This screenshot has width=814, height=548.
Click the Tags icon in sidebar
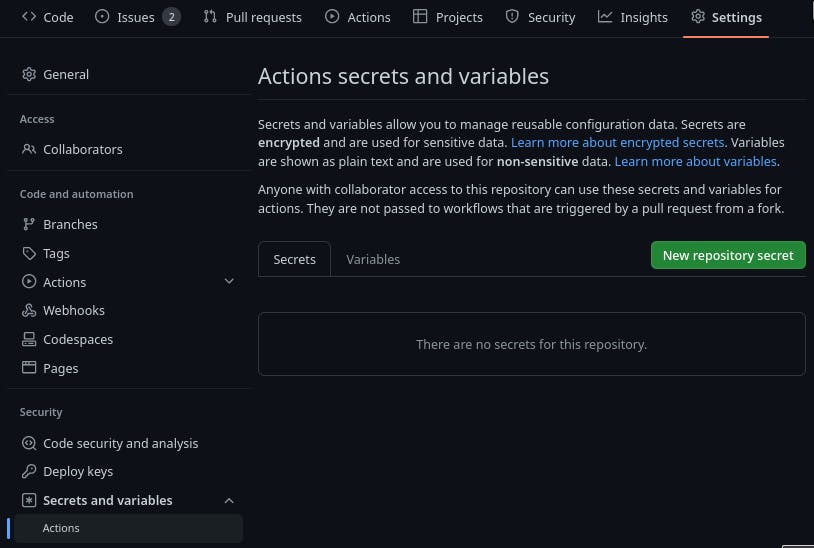click(x=29, y=253)
